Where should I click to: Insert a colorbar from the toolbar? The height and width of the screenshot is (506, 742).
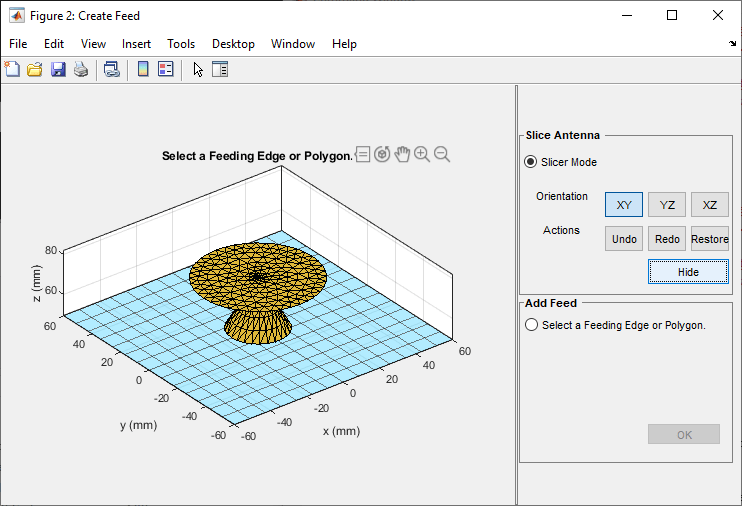(x=143, y=69)
